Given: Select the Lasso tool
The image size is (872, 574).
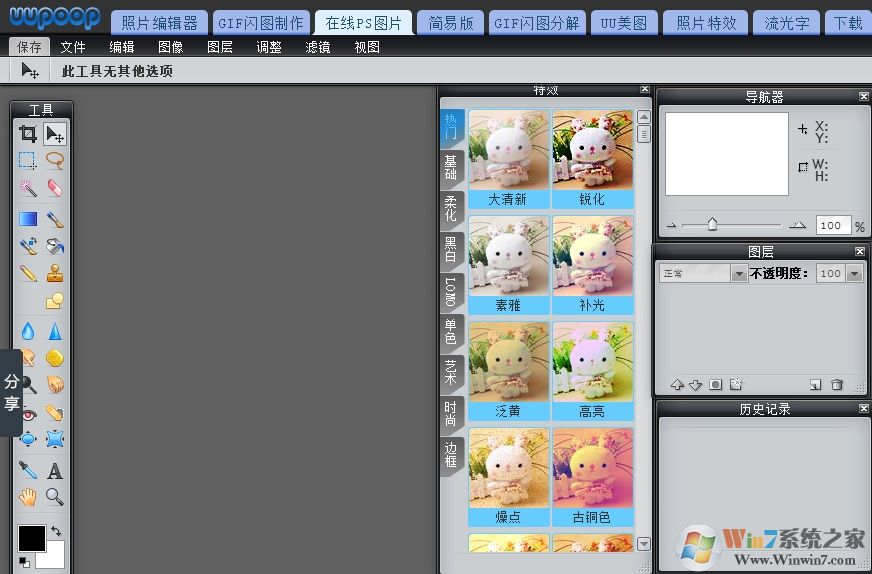Looking at the screenshot, I should (55, 161).
